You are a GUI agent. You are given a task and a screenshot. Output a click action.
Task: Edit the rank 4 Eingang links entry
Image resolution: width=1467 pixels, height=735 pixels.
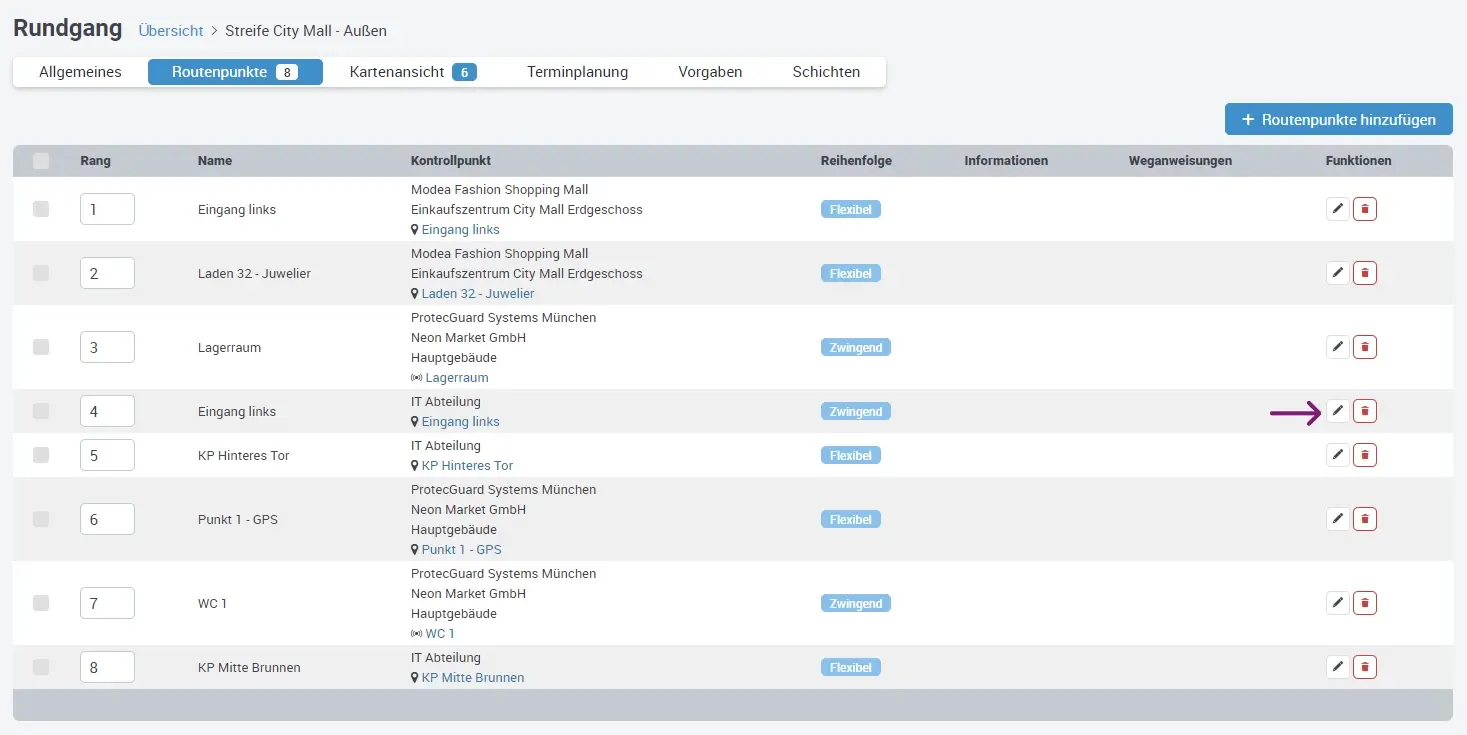click(1337, 411)
